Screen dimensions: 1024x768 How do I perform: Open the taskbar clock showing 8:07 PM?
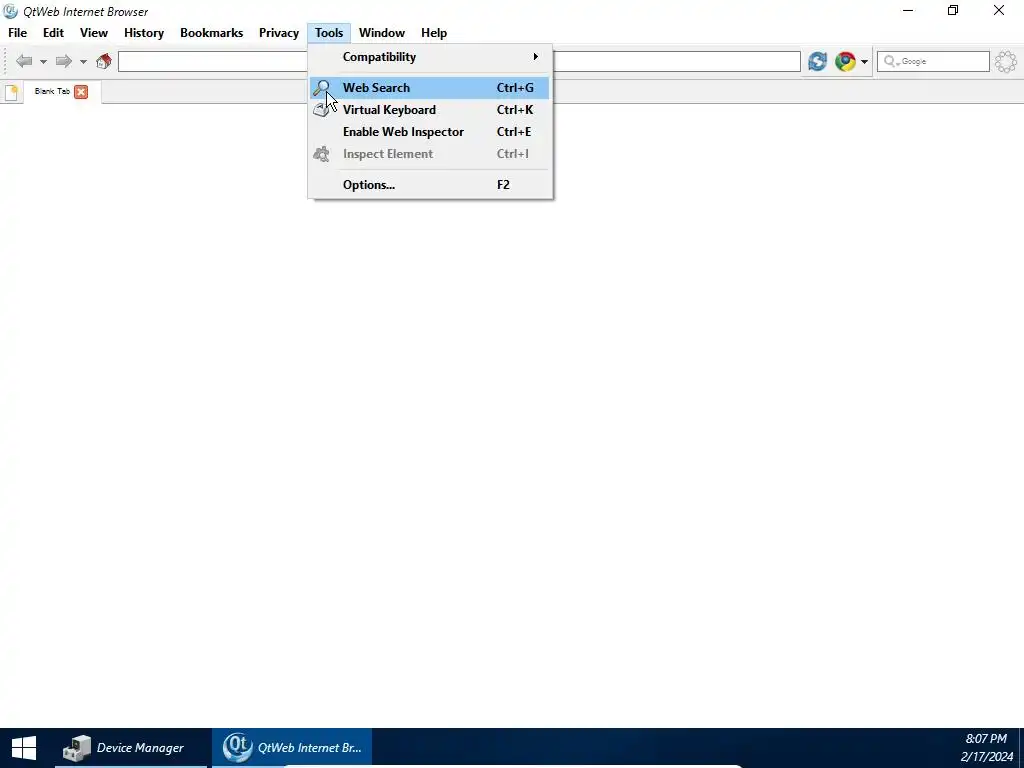[x=986, y=748]
